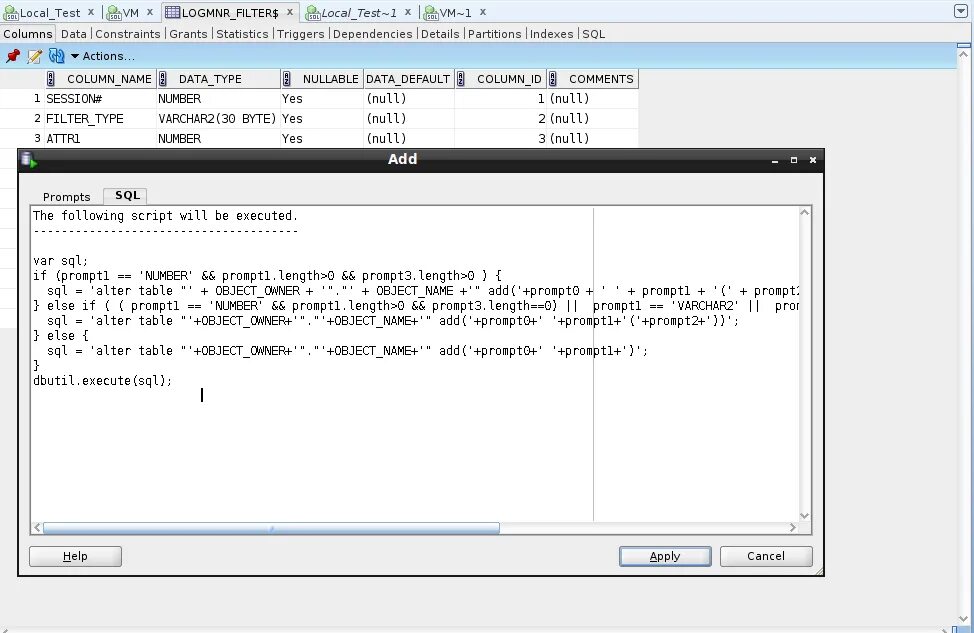Image resolution: width=974 pixels, height=633 pixels.
Task: Click the Cancel button
Action: pyautogui.click(x=766, y=556)
